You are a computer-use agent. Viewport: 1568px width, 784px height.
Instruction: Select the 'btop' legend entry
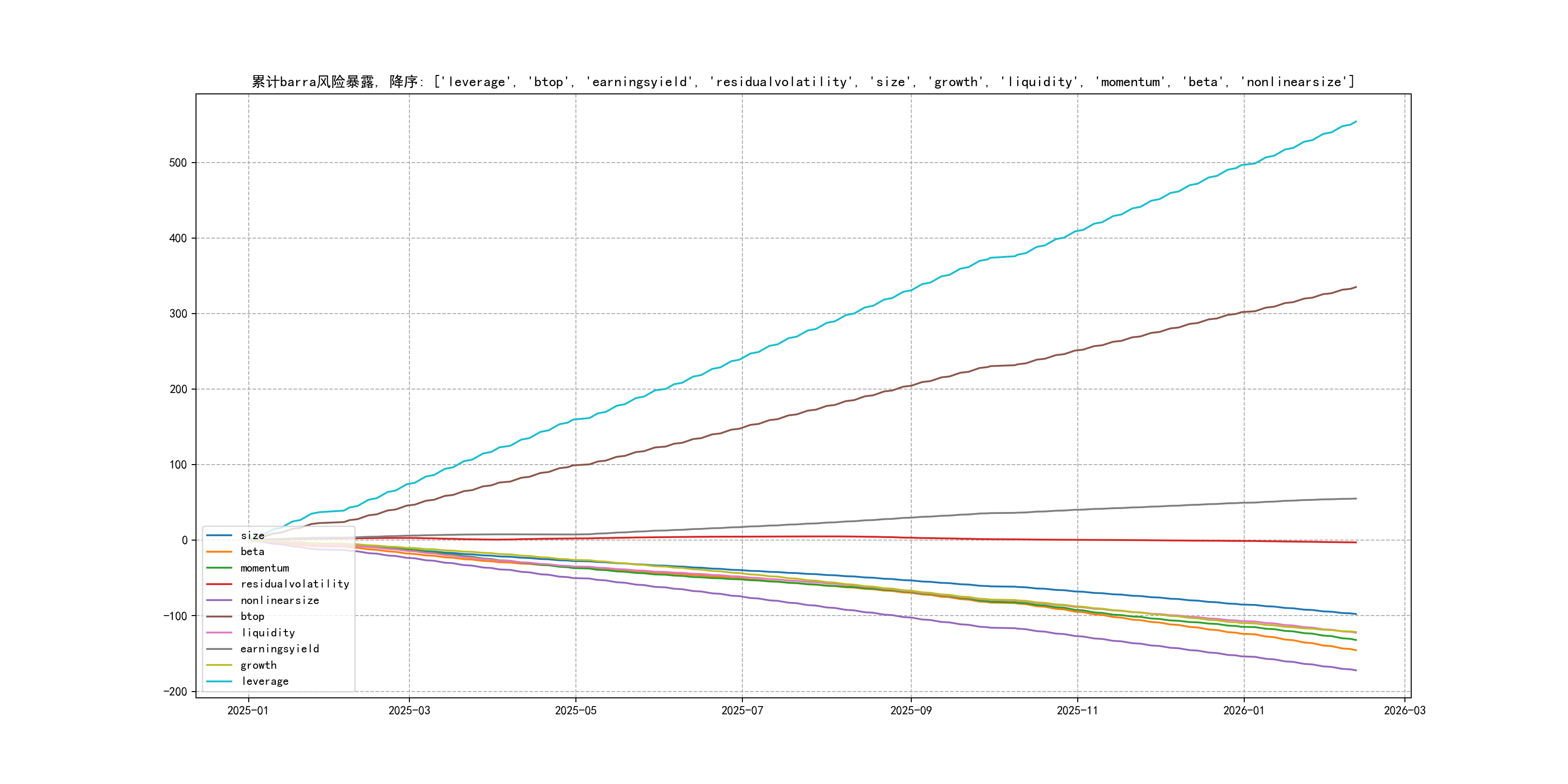point(252,617)
